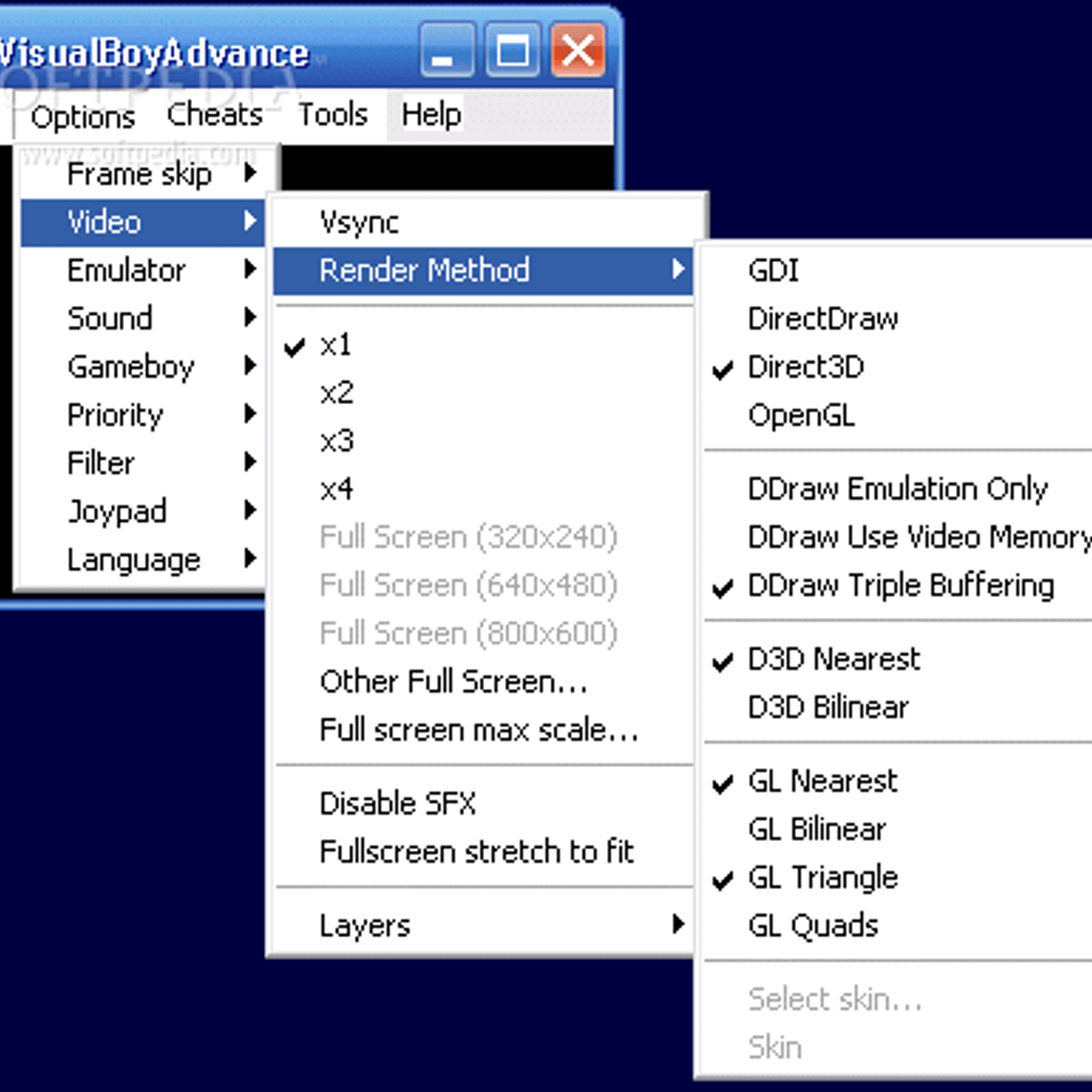This screenshot has width=1092, height=1092.
Task: Open the Cheats menu
Action: pyautogui.click(x=215, y=115)
